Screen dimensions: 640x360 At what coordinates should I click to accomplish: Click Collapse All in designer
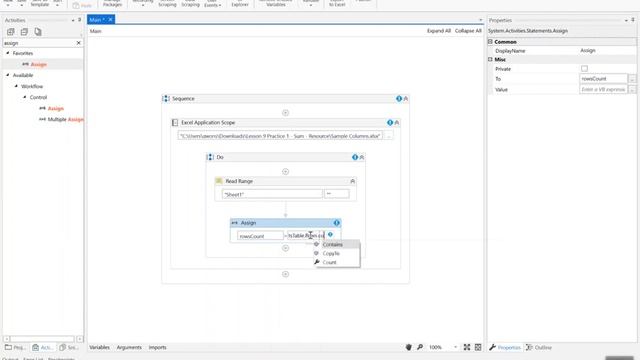tap(468, 31)
